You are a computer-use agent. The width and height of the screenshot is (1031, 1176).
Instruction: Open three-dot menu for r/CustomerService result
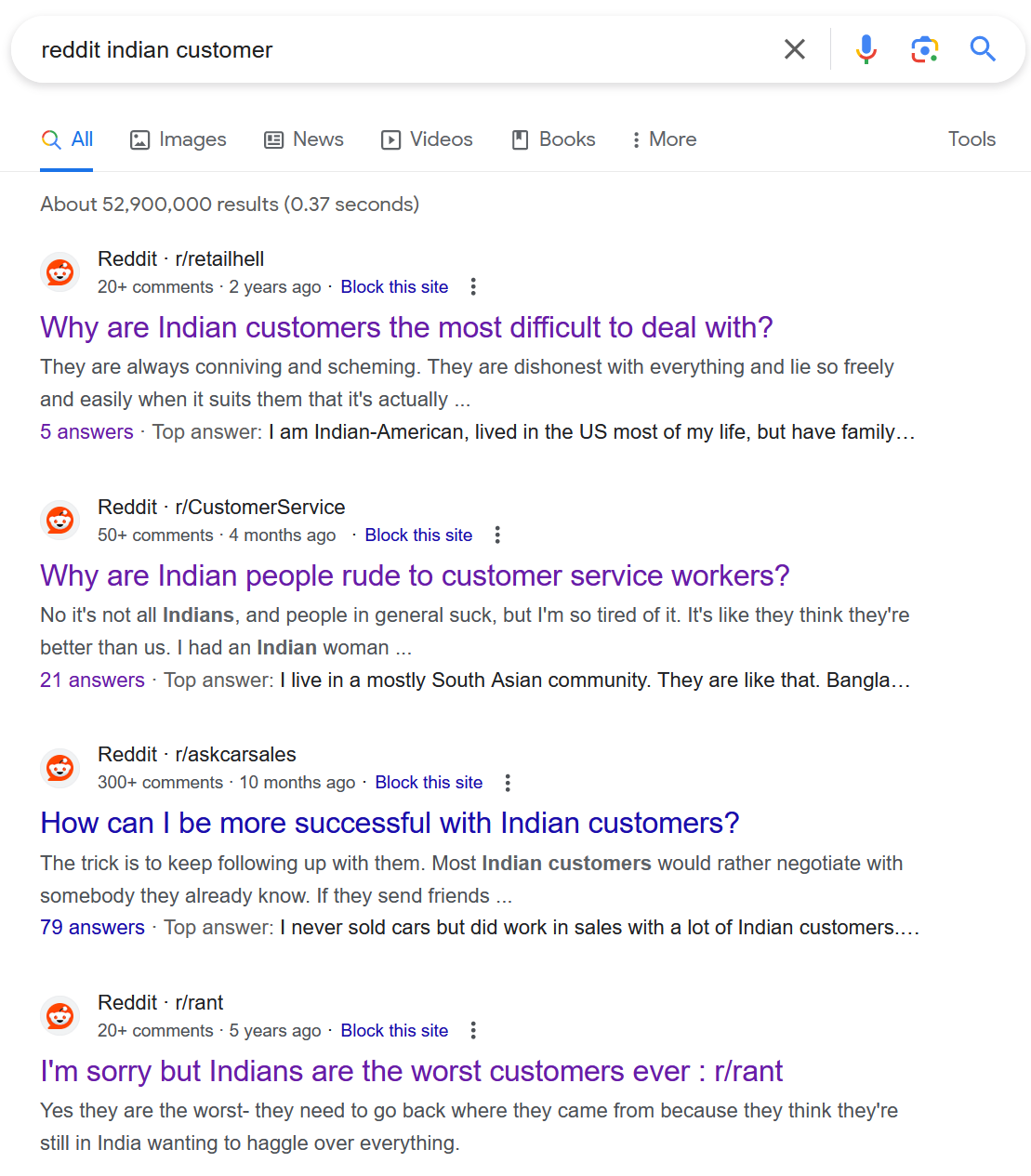(x=497, y=535)
